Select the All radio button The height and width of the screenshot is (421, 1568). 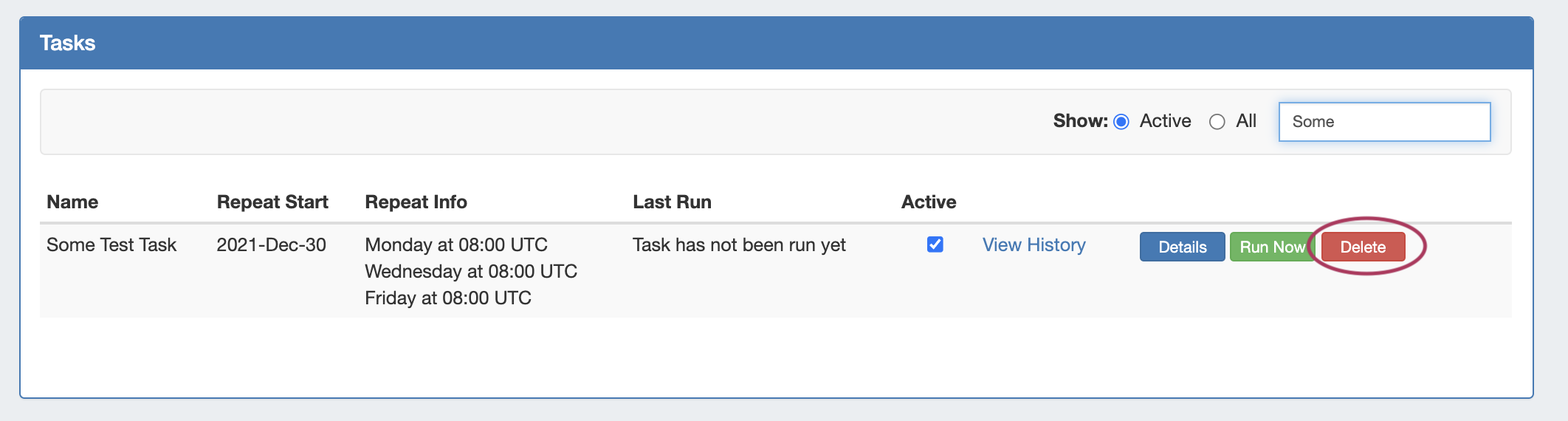pos(1217,122)
